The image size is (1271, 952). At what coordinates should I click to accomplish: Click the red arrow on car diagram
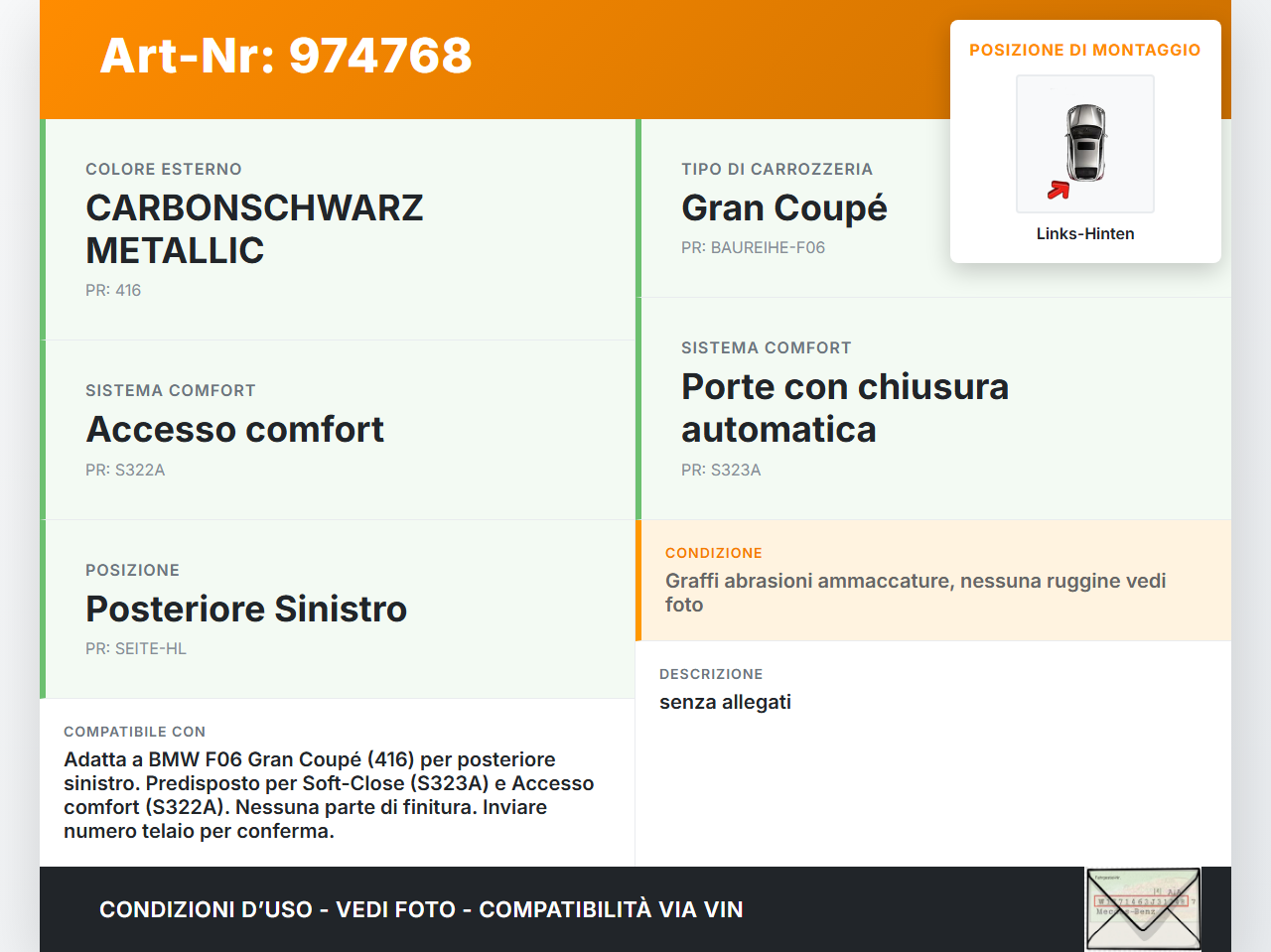[x=1059, y=190]
